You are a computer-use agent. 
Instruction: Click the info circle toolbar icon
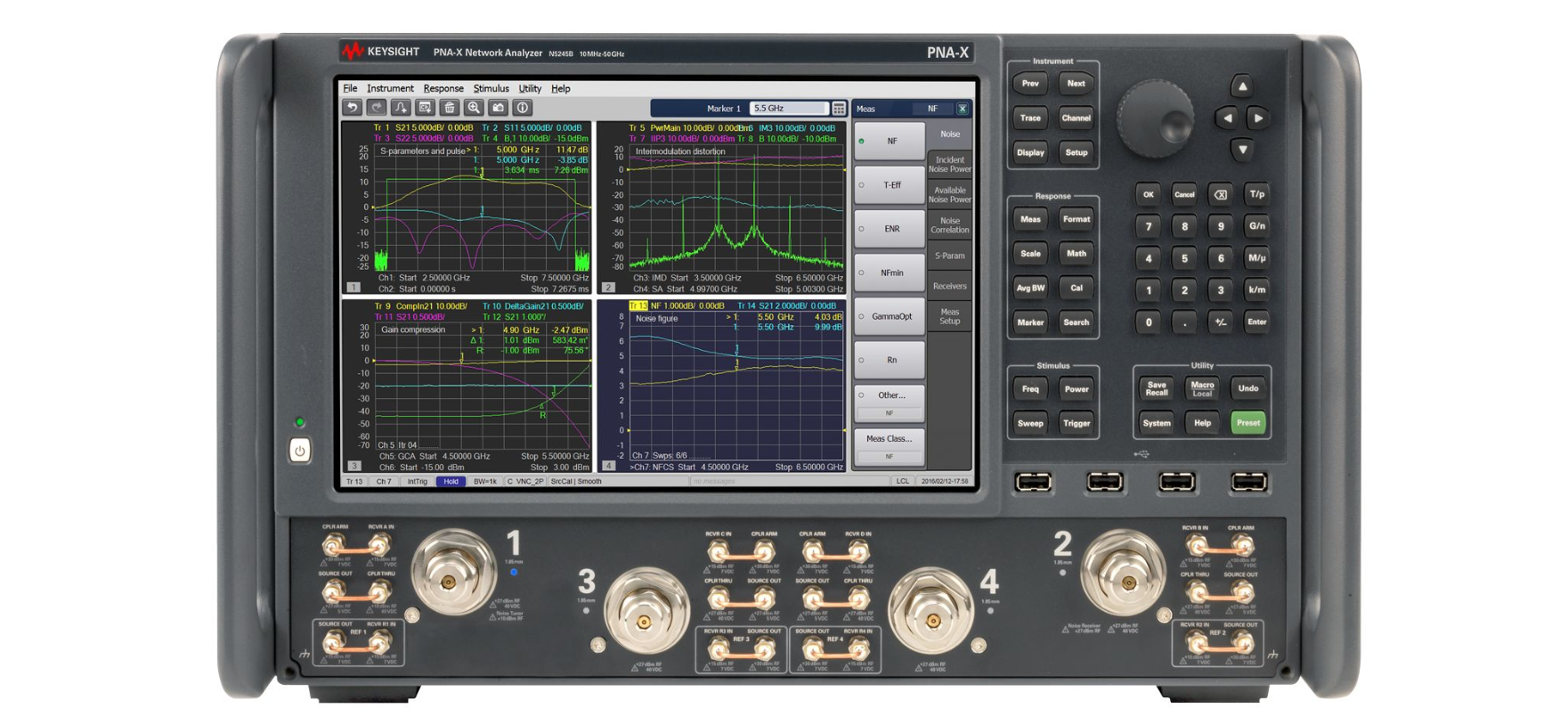pos(523,108)
